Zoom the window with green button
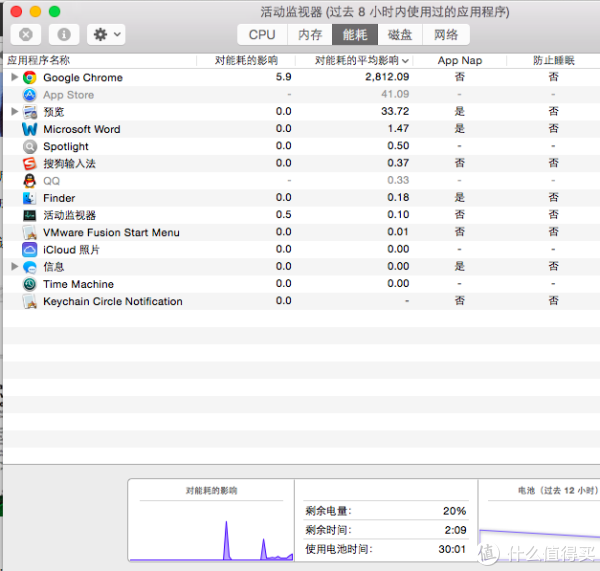The height and width of the screenshot is (571, 600). pyautogui.click(x=54, y=11)
